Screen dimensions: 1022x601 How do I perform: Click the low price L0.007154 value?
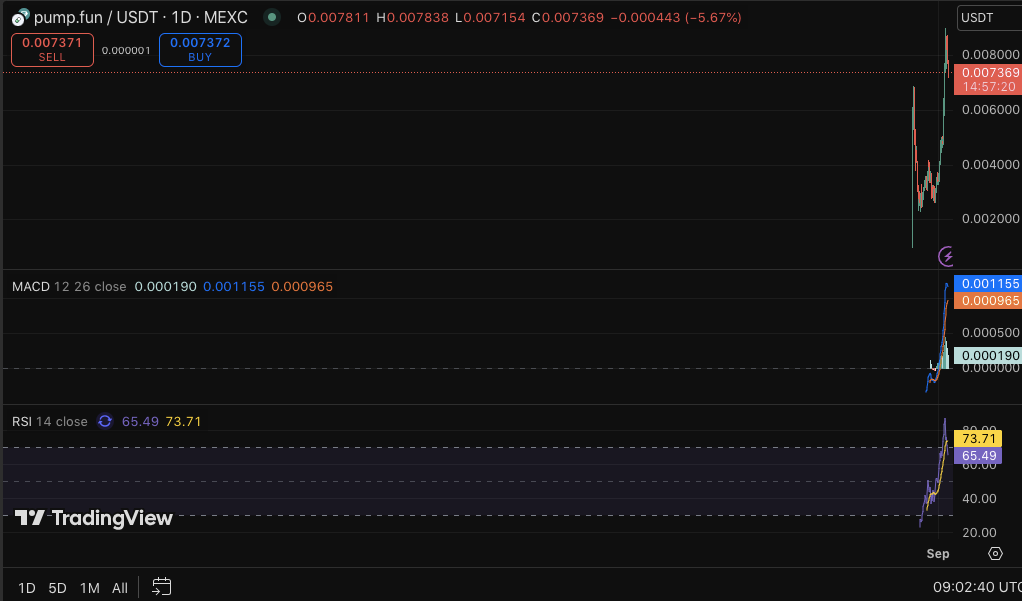coord(490,18)
